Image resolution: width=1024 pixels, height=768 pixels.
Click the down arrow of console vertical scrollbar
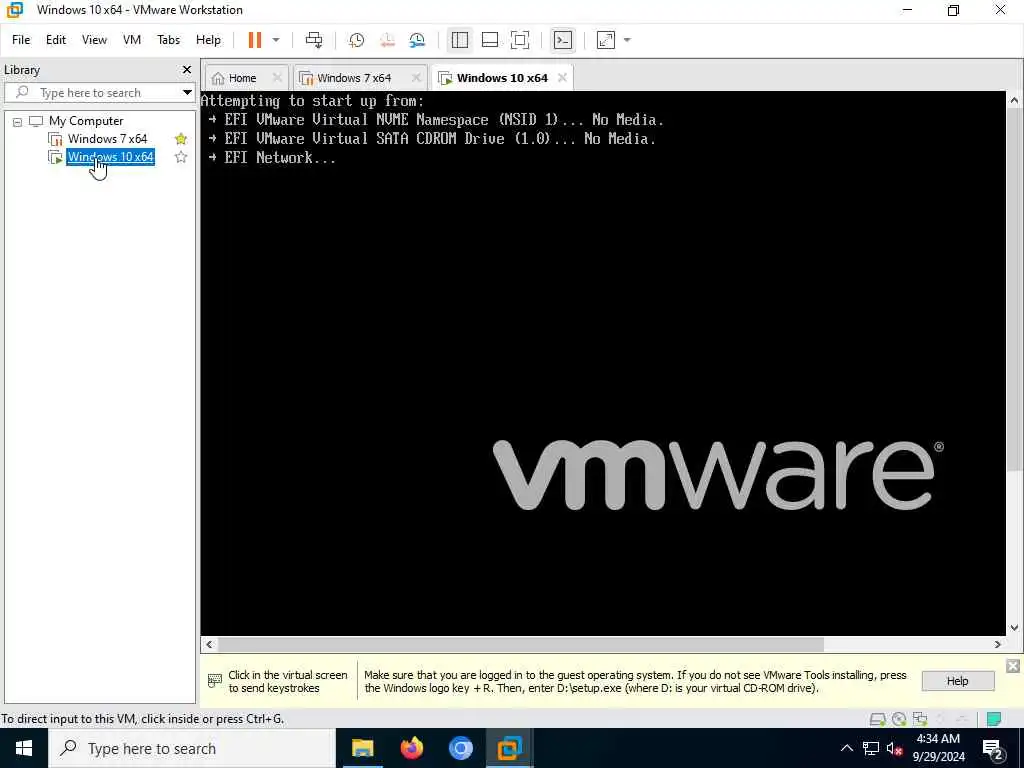tap(1014, 628)
